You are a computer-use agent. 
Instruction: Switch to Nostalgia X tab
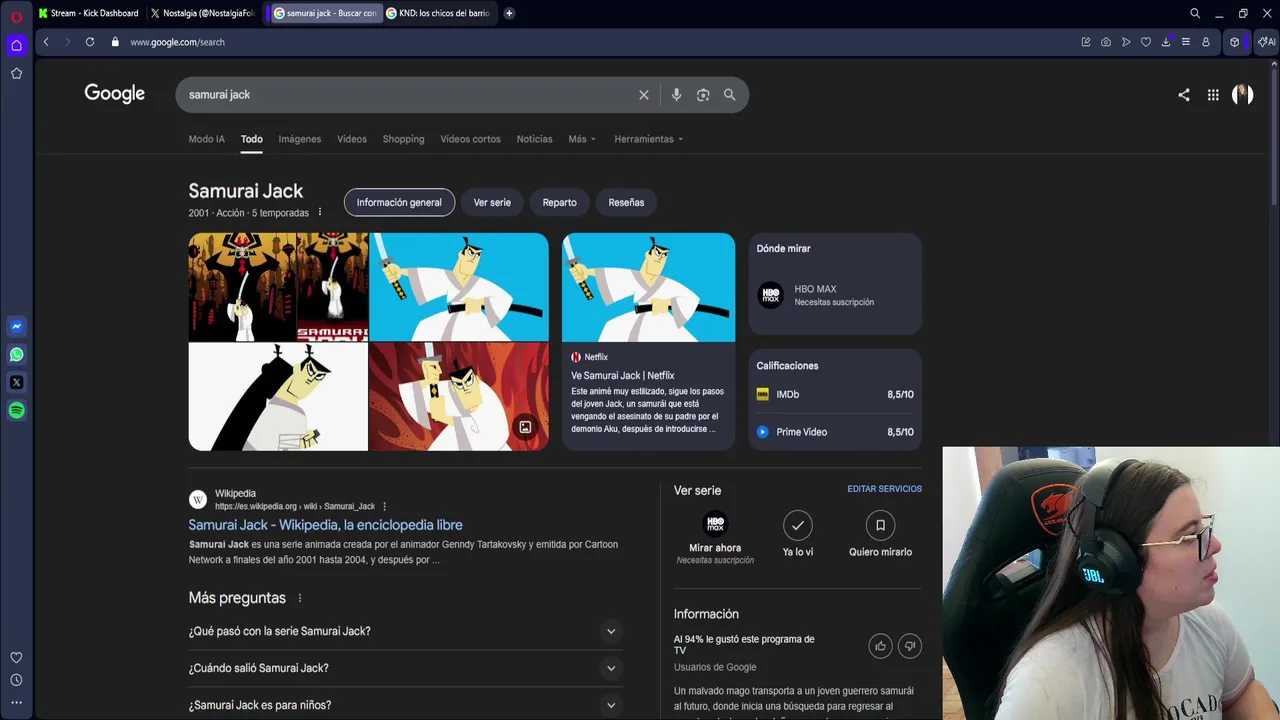203,13
